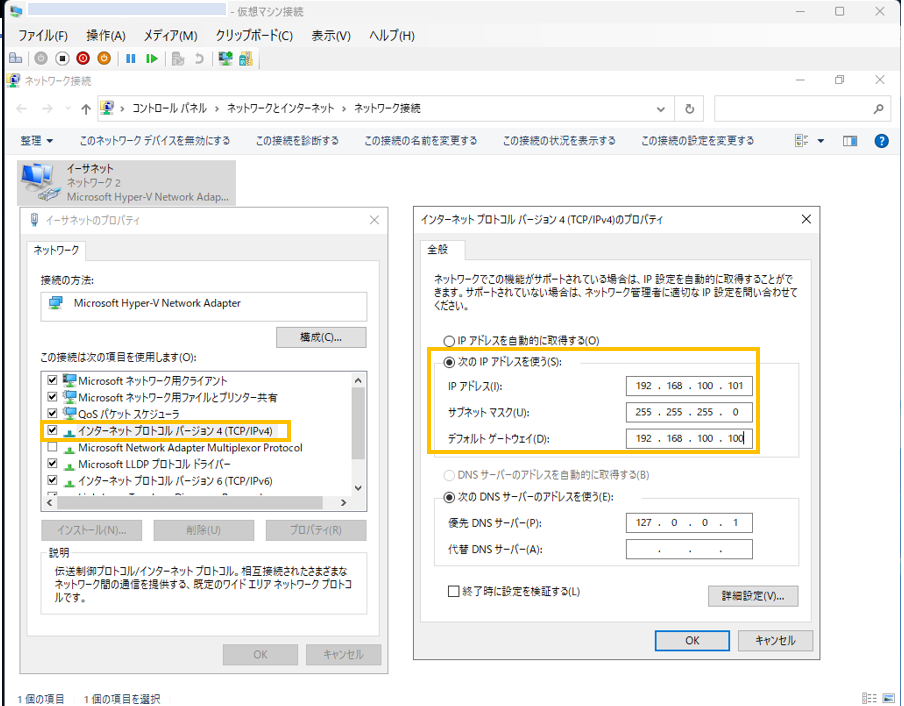Click the protocol list scroll-down arrow

pyautogui.click(x=358, y=488)
